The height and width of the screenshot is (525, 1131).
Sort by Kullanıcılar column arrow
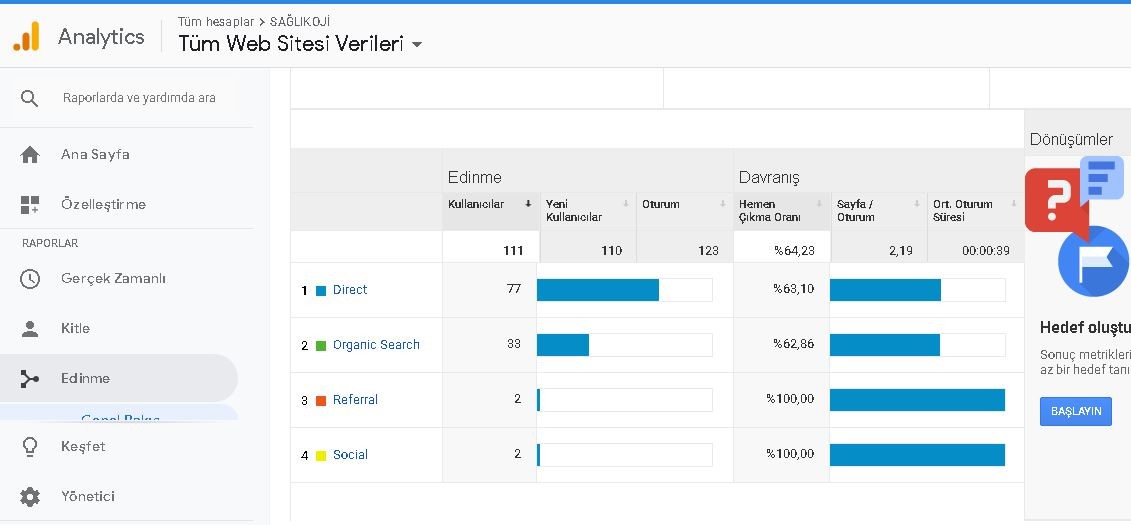[528, 204]
